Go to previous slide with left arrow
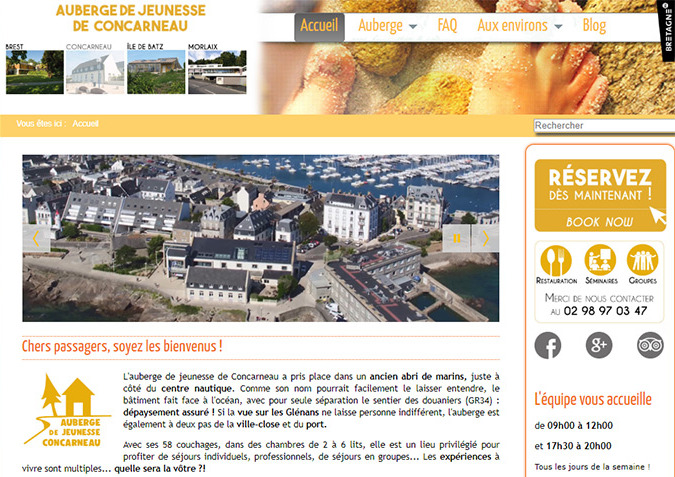 [36, 238]
